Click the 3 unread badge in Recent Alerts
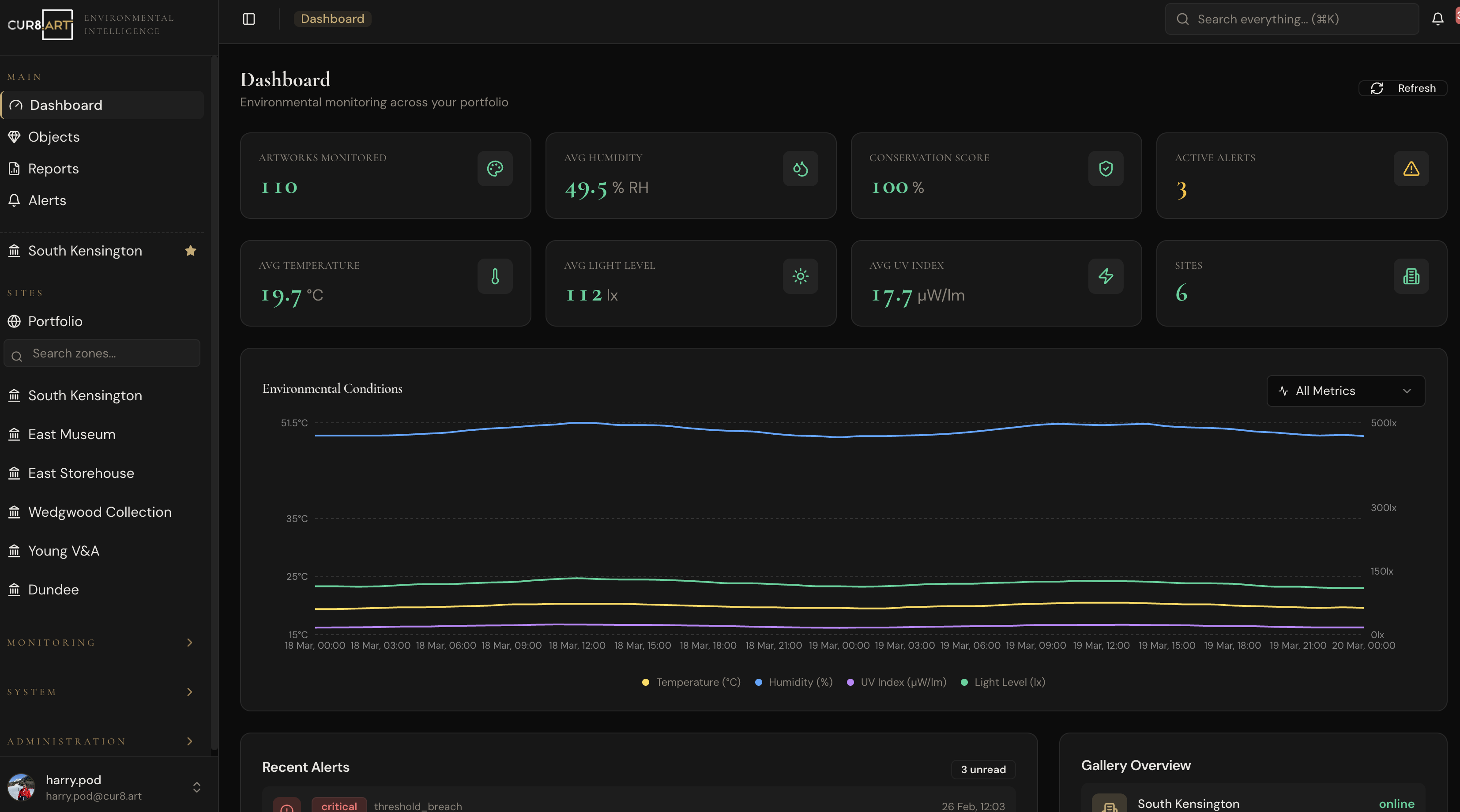 (983, 769)
